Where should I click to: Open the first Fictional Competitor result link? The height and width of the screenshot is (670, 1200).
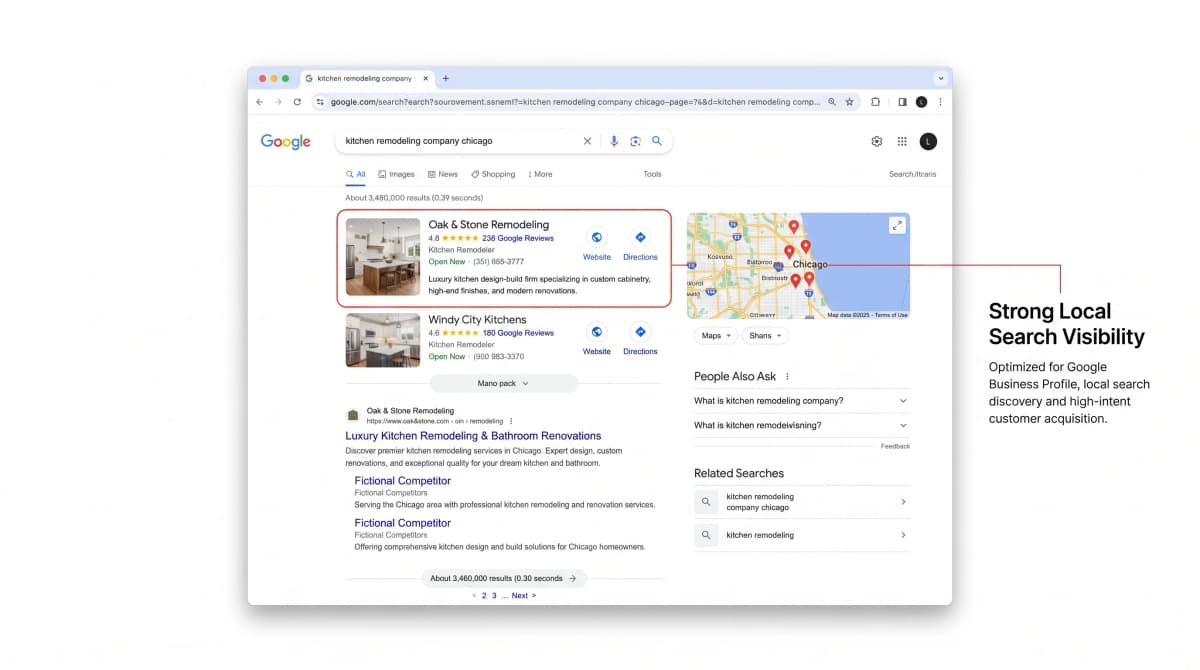402,481
